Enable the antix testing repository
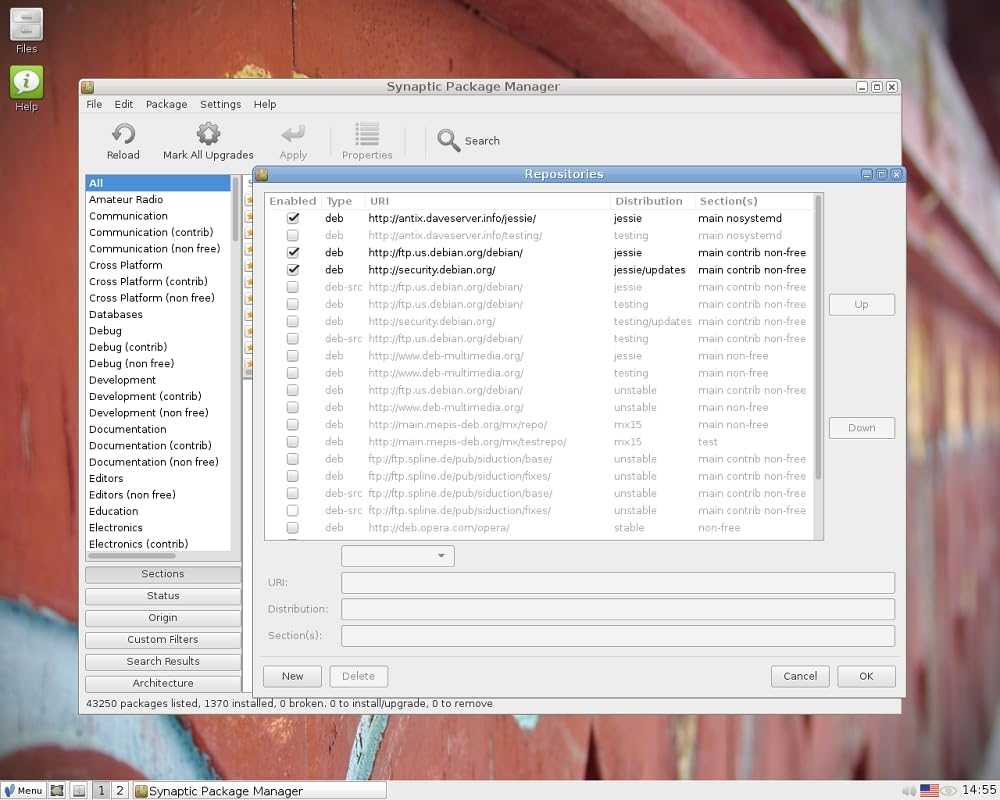This screenshot has height=800, width=1000. point(292,235)
